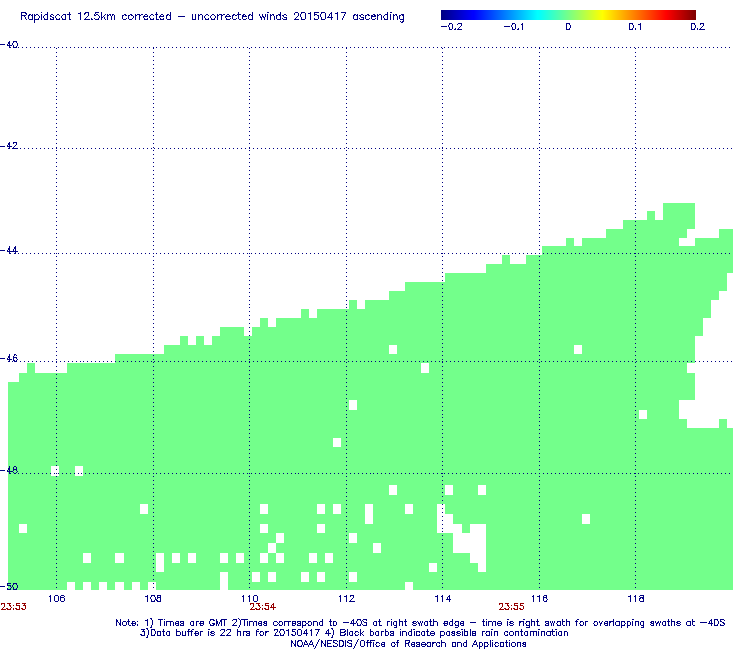The width and height of the screenshot is (740, 650).
Task: Click the longitude label '114'
Action: pos(443,599)
